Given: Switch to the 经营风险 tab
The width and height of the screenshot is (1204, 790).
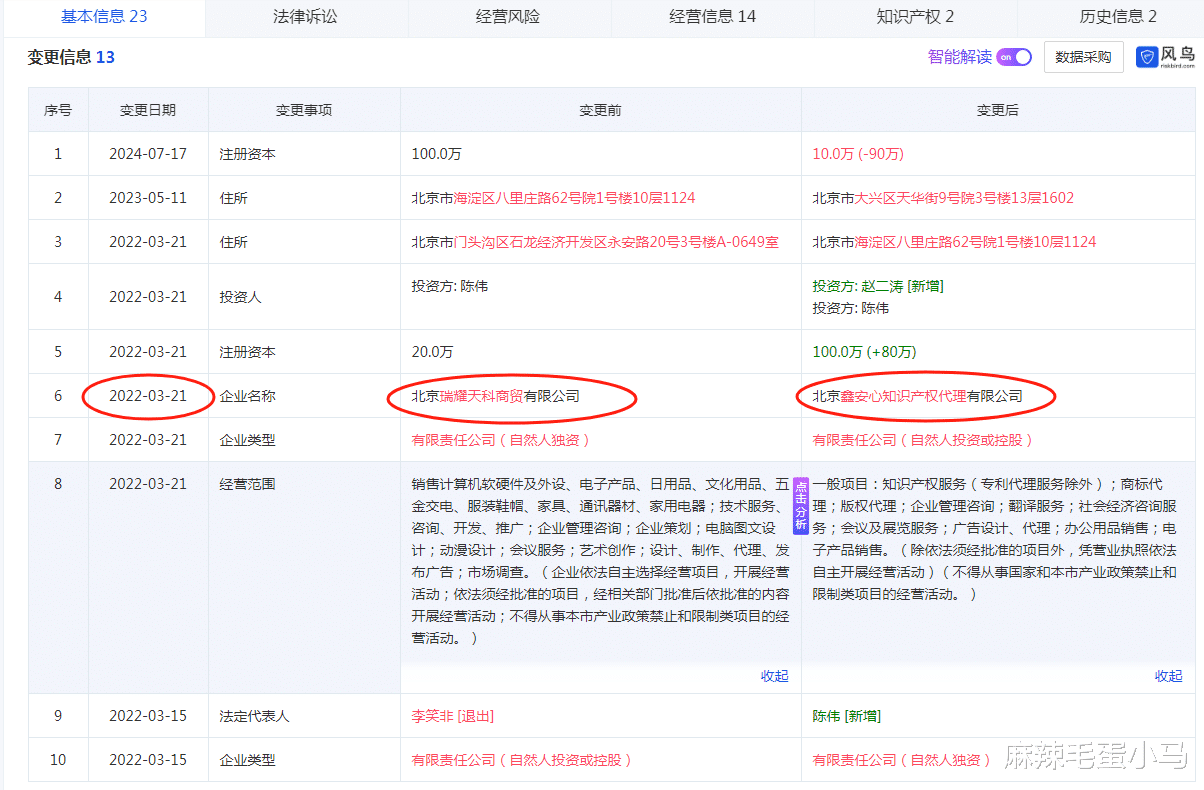Looking at the screenshot, I should pos(508,16).
